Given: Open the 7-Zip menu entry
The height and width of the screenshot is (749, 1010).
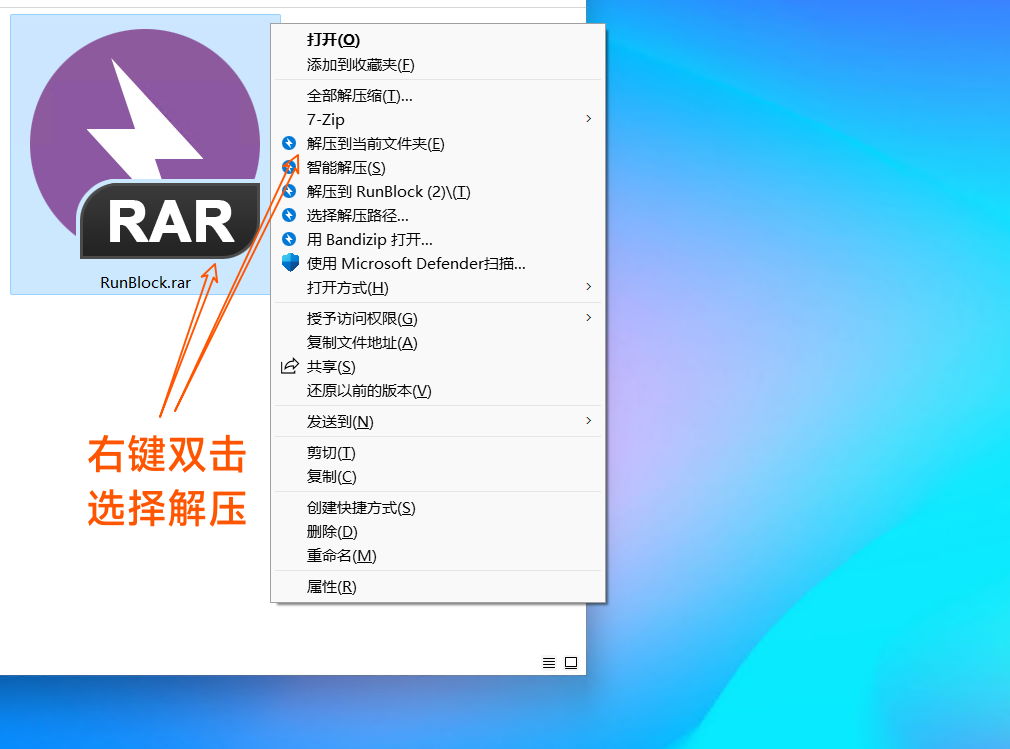Looking at the screenshot, I should [x=438, y=119].
